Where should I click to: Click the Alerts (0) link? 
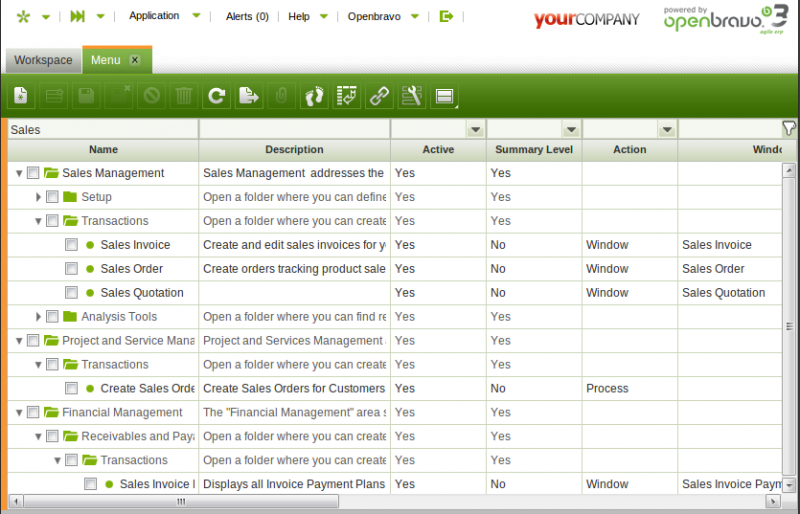(x=246, y=16)
